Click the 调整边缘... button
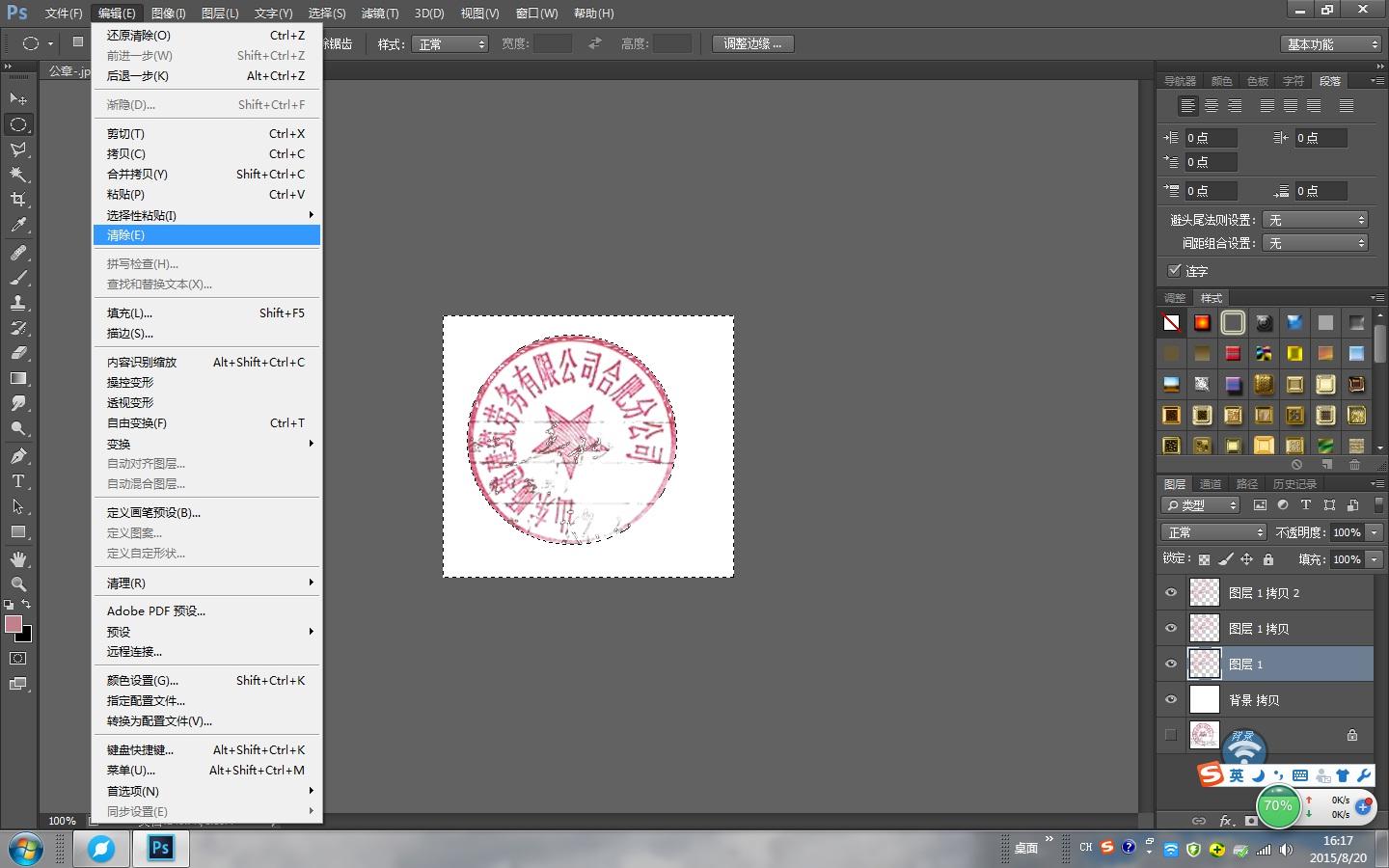The width and height of the screenshot is (1389, 868). tap(752, 43)
